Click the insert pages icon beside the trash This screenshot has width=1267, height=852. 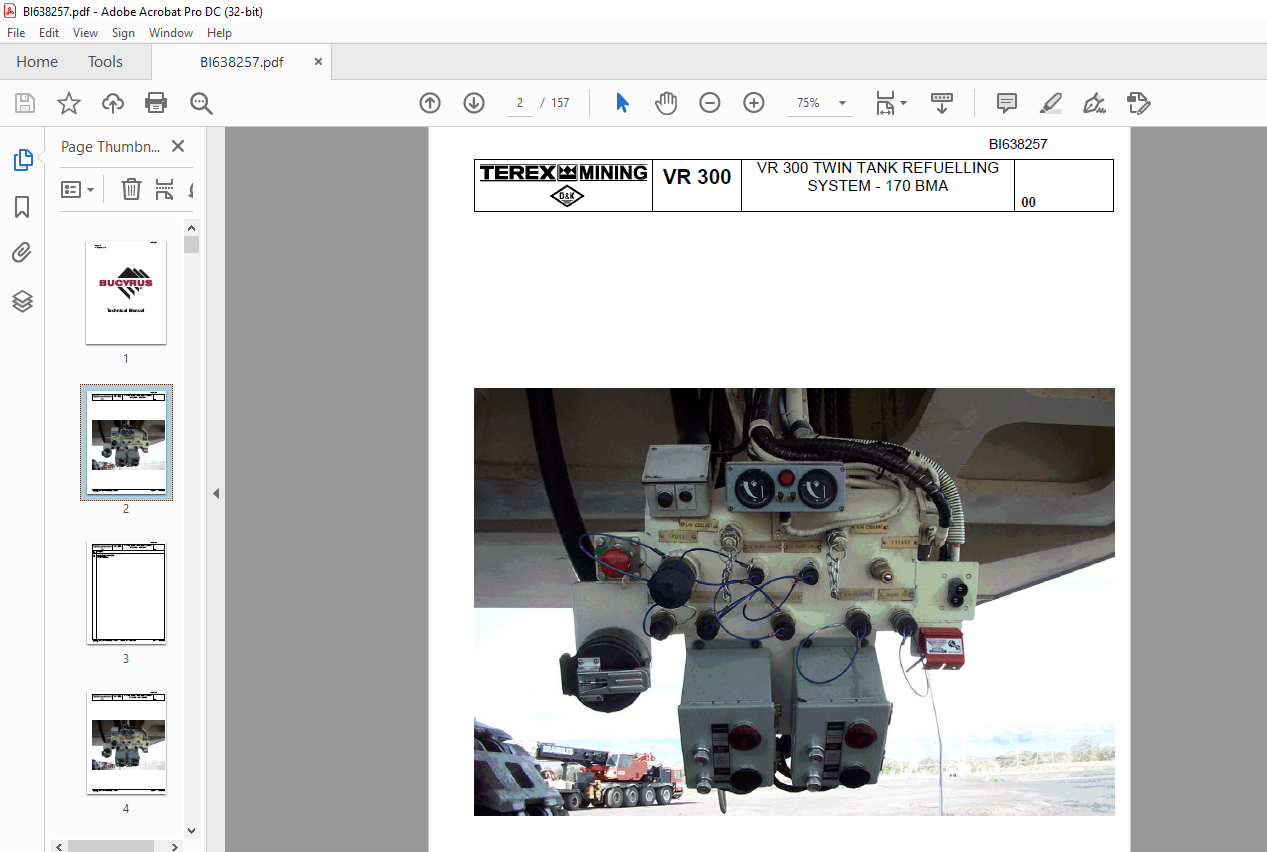point(165,189)
